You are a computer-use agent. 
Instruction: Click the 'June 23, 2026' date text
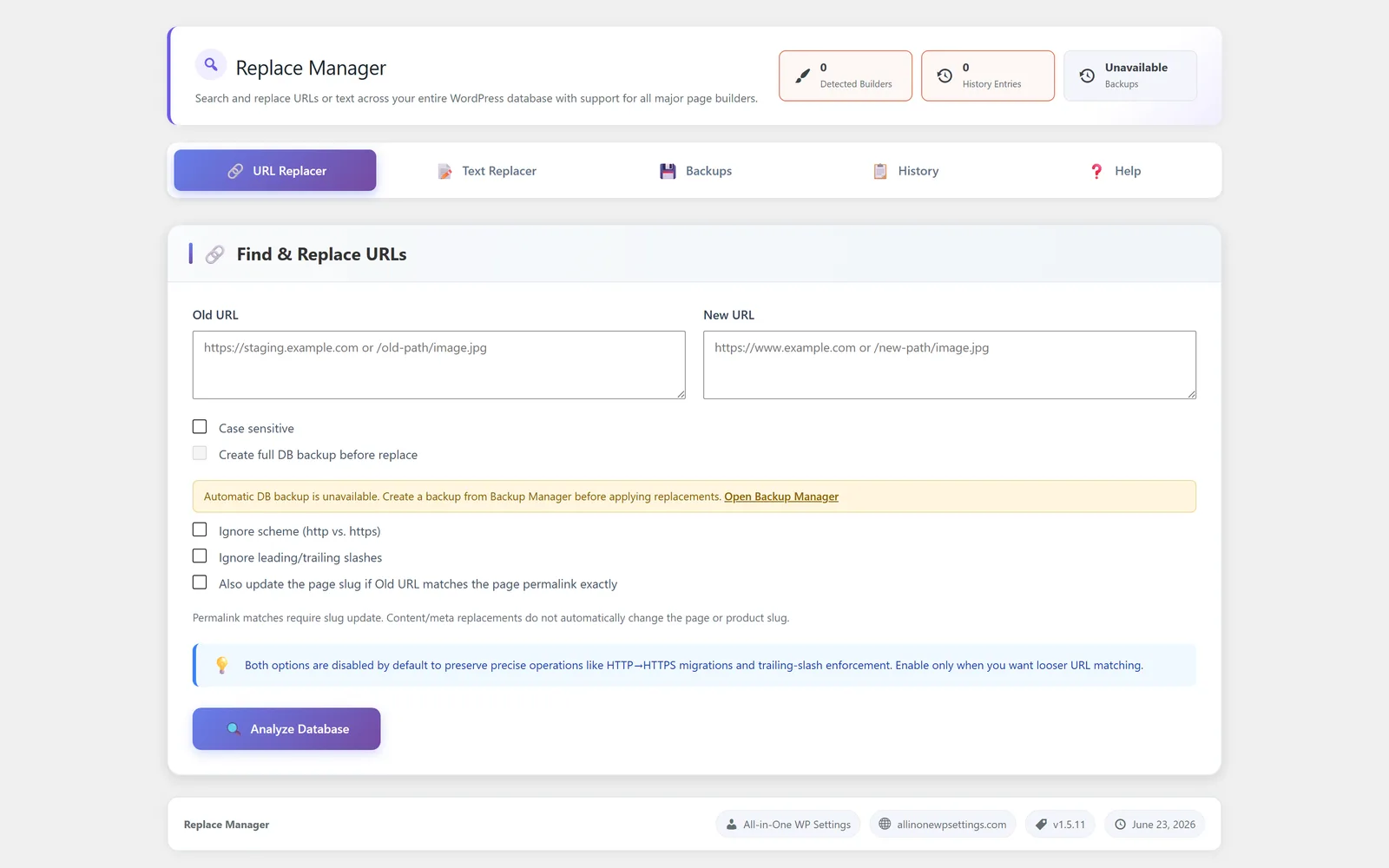coord(1163,825)
